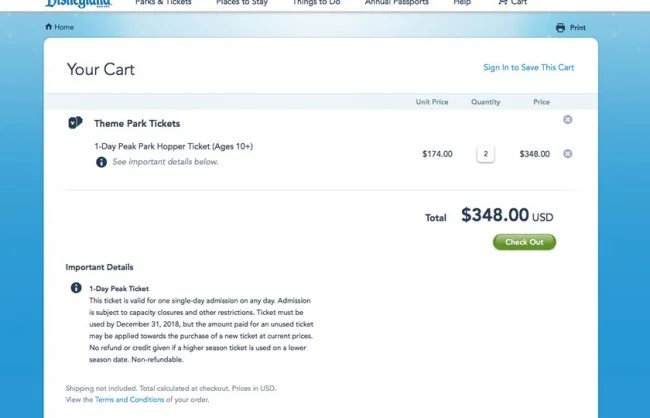
Task: Click Sign In to Save This Cart
Action: pyautogui.click(x=529, y=68)
